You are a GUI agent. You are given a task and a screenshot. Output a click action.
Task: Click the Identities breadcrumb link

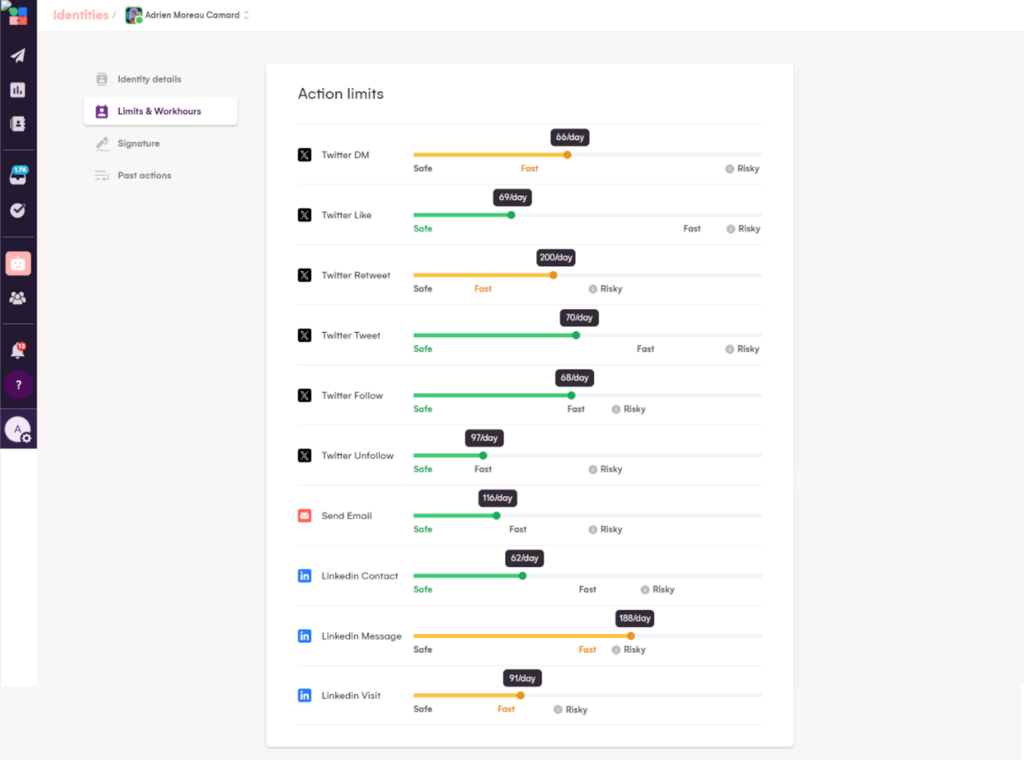click(x=80, y=15)
